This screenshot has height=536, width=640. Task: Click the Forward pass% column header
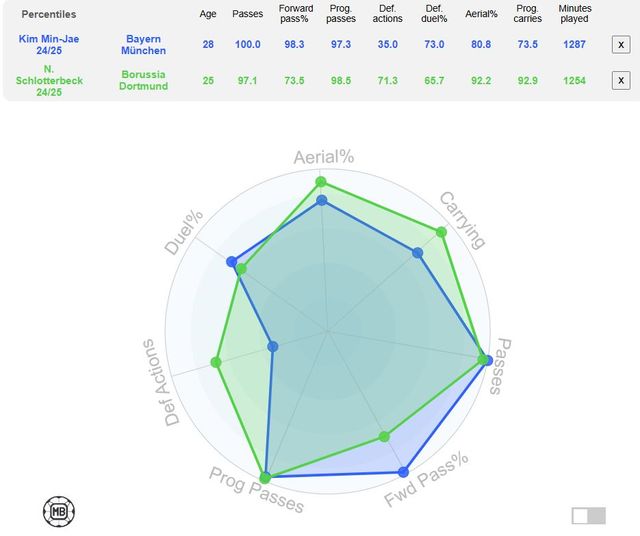pos(295,14)
